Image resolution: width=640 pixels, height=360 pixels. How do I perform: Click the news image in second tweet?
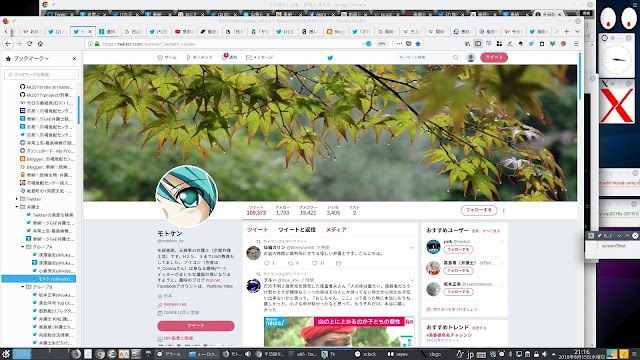(339, 331)
